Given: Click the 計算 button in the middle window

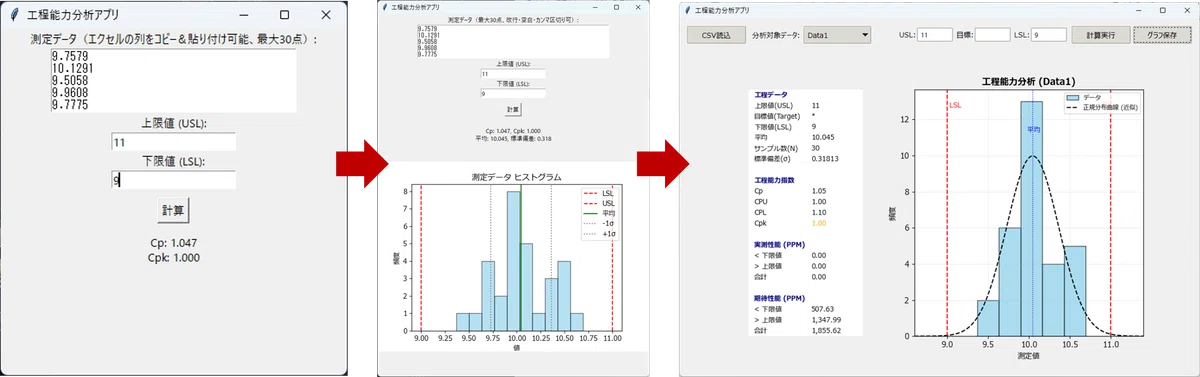Looking at the screenshot, I should (x=513, y=109).
